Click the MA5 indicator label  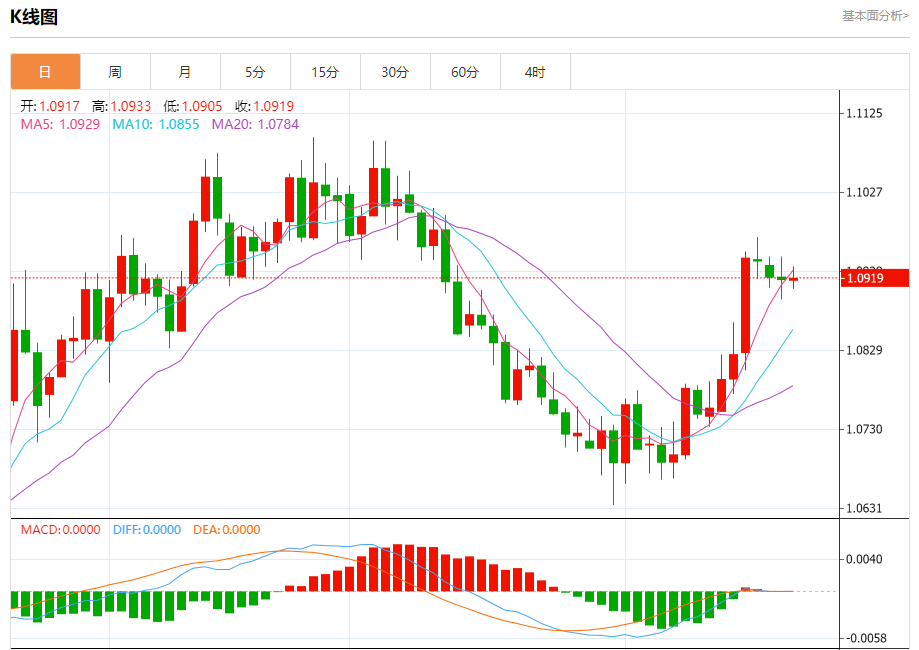pyautogui.click(x=60, y=124)
